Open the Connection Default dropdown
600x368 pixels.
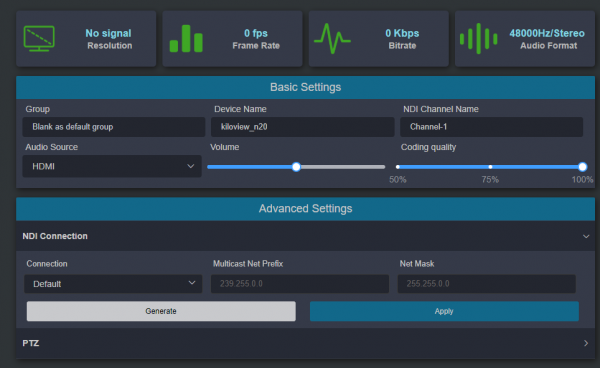point(113,284)
